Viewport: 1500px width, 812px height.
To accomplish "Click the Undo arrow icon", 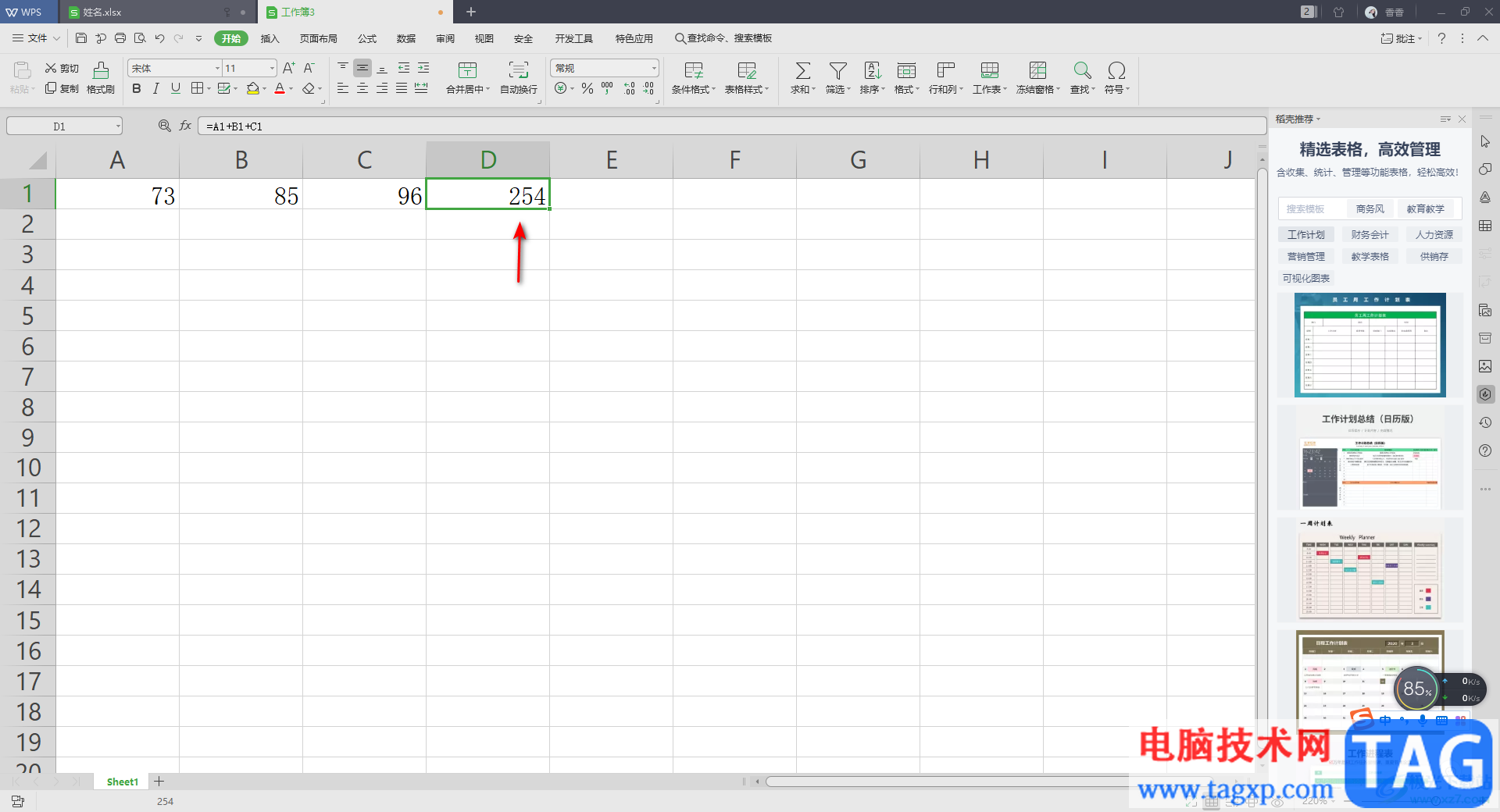I will [x=159, y=38].
